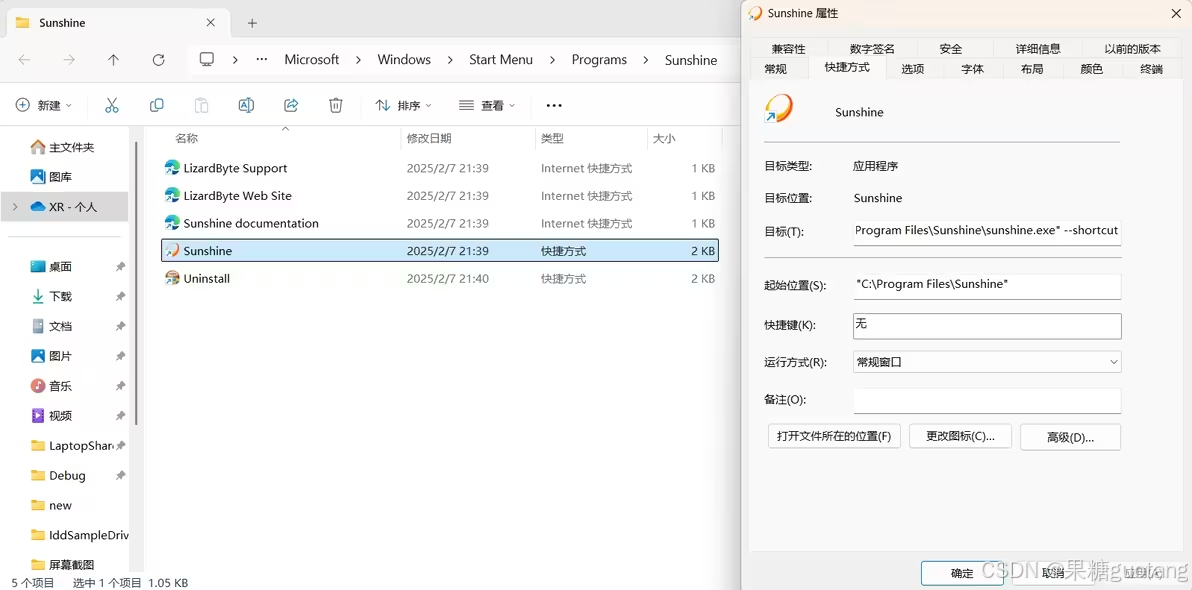Click the Cut scissors icon
The height and width of the screenshot is (590, 1192).
(112, 105)
